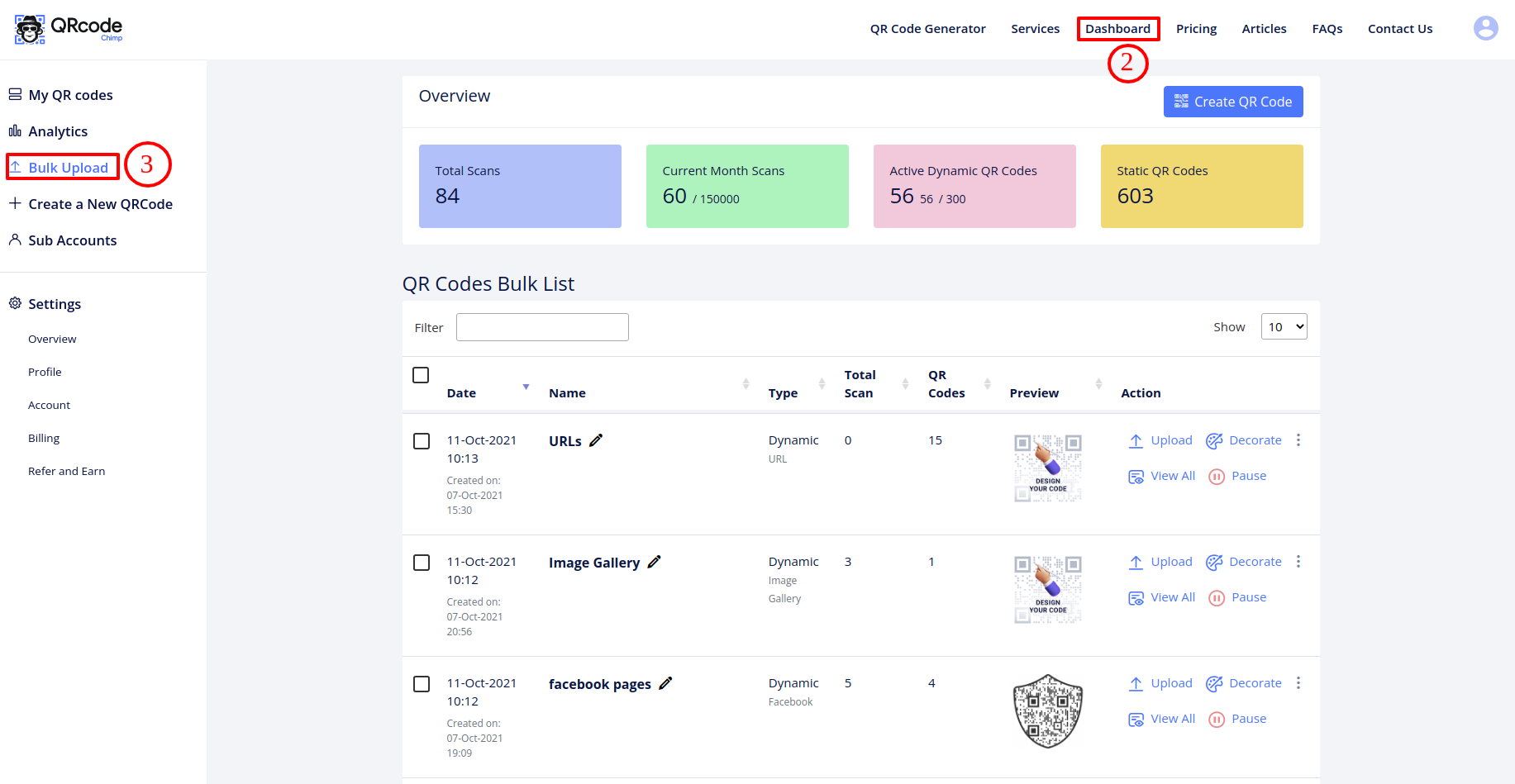Viewport: 1515px width, 784px height.
Task: Open the Pricing menu item
Action: pyautogui.click(x=1196, y=28)
